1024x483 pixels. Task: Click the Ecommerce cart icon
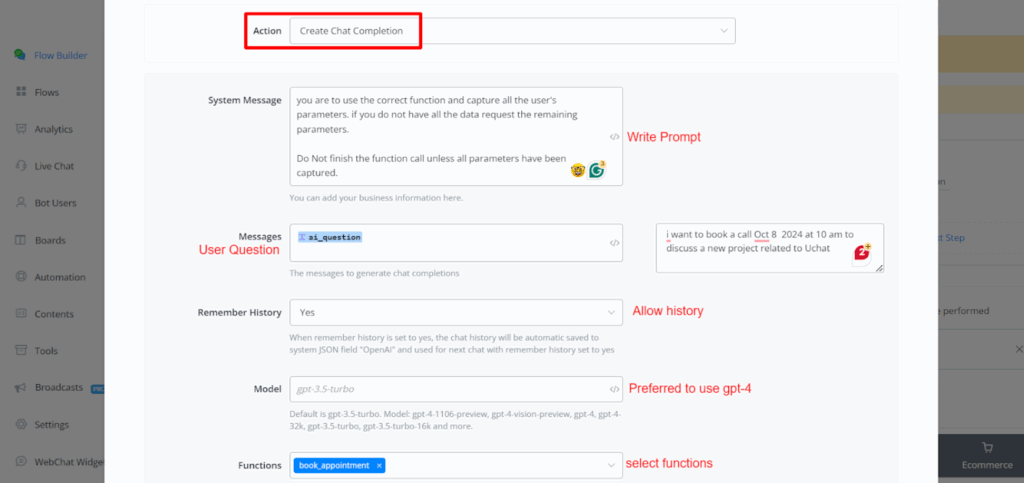[987, 448]
